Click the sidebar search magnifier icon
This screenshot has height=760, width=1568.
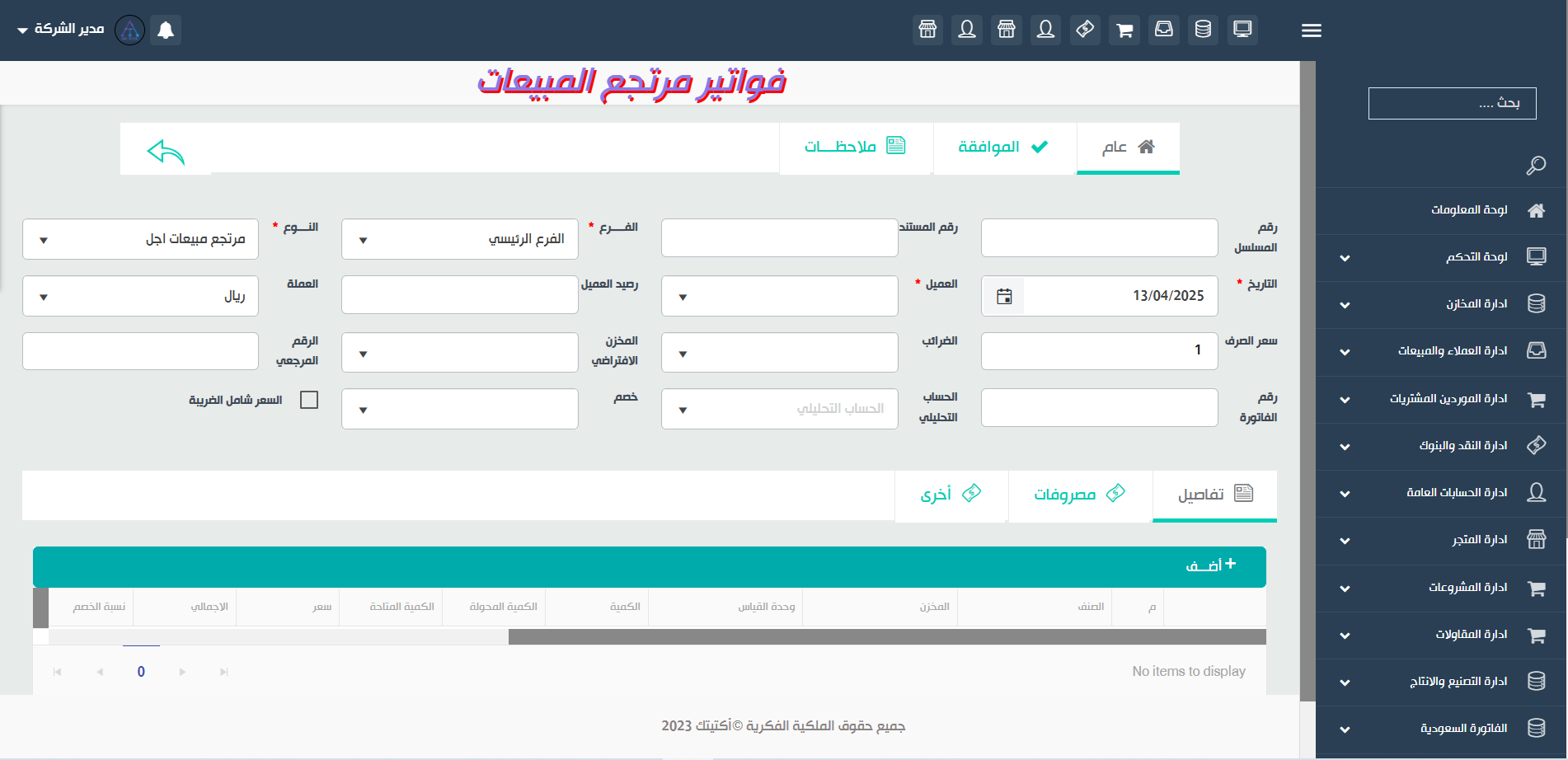click(1535, 165)
